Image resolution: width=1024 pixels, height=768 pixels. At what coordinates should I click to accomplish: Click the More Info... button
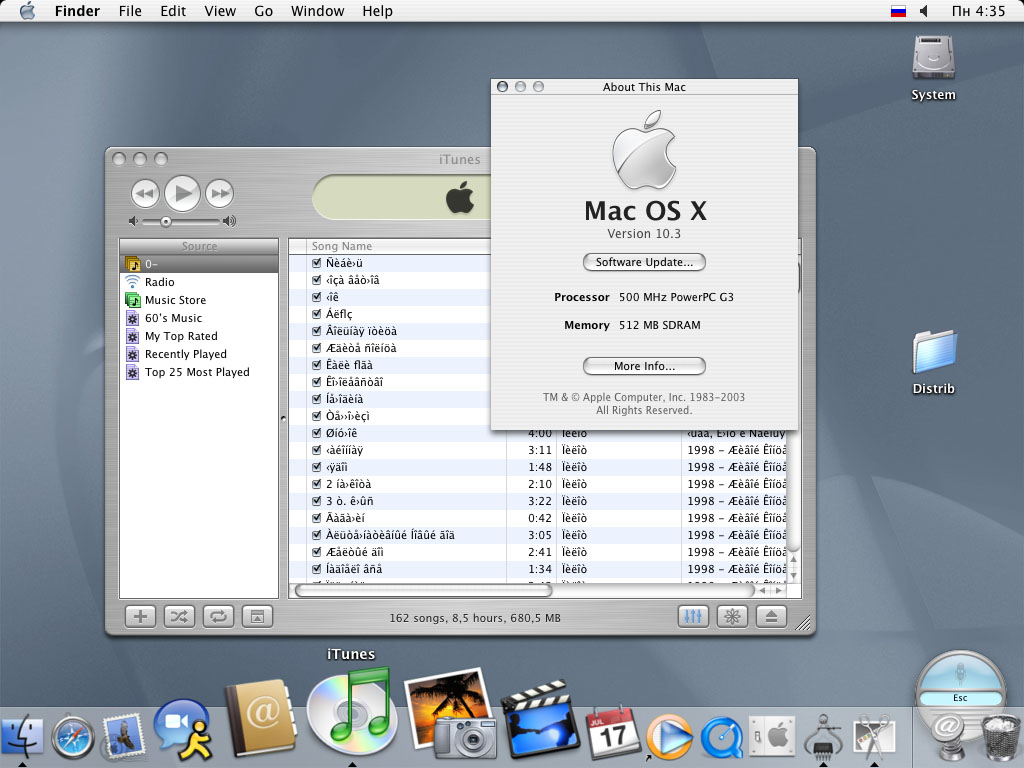click(x=644, y=366)
